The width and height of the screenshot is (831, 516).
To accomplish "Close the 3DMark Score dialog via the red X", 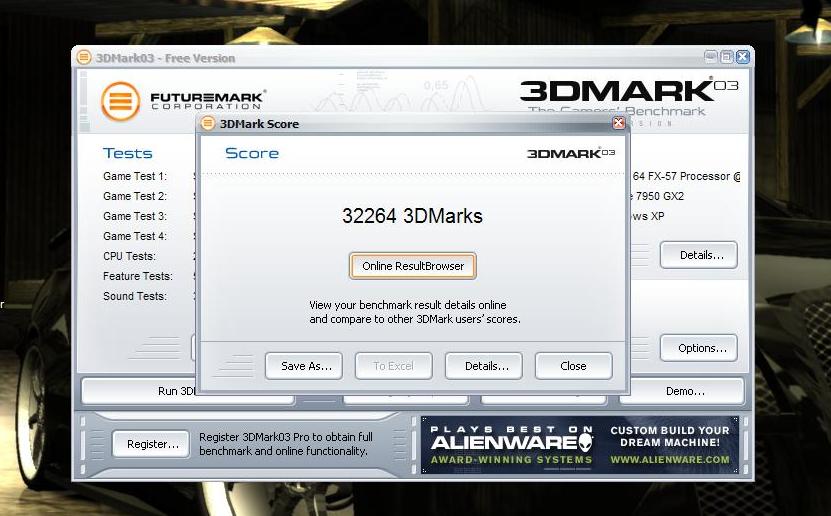I will [x=618, y=123].
